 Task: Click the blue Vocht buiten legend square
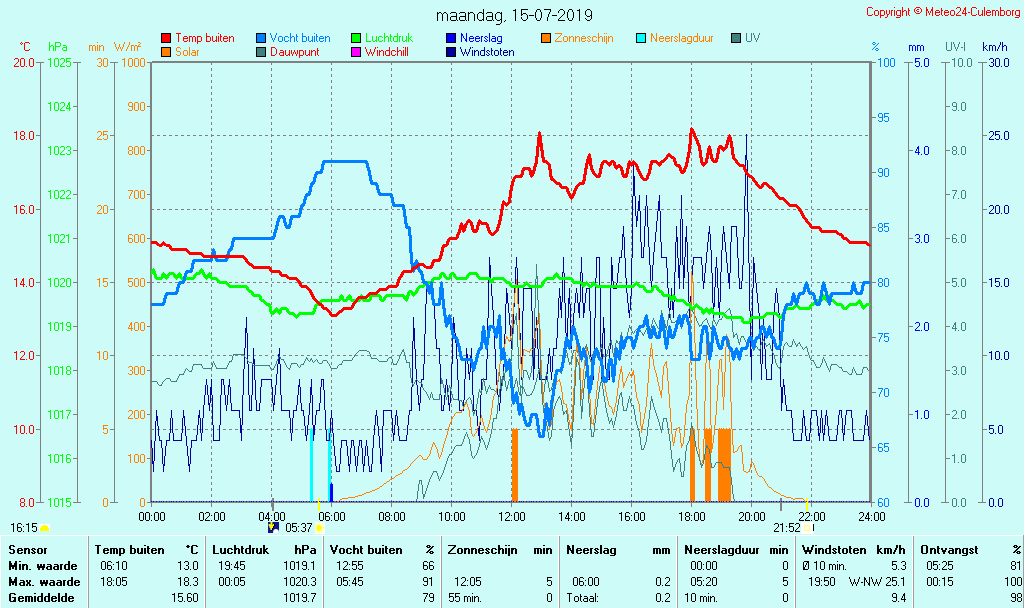click(x=261, y=38)
